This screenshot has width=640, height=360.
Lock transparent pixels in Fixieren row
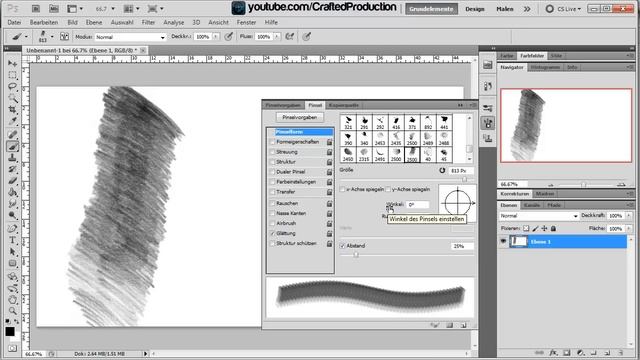point(526,229)
